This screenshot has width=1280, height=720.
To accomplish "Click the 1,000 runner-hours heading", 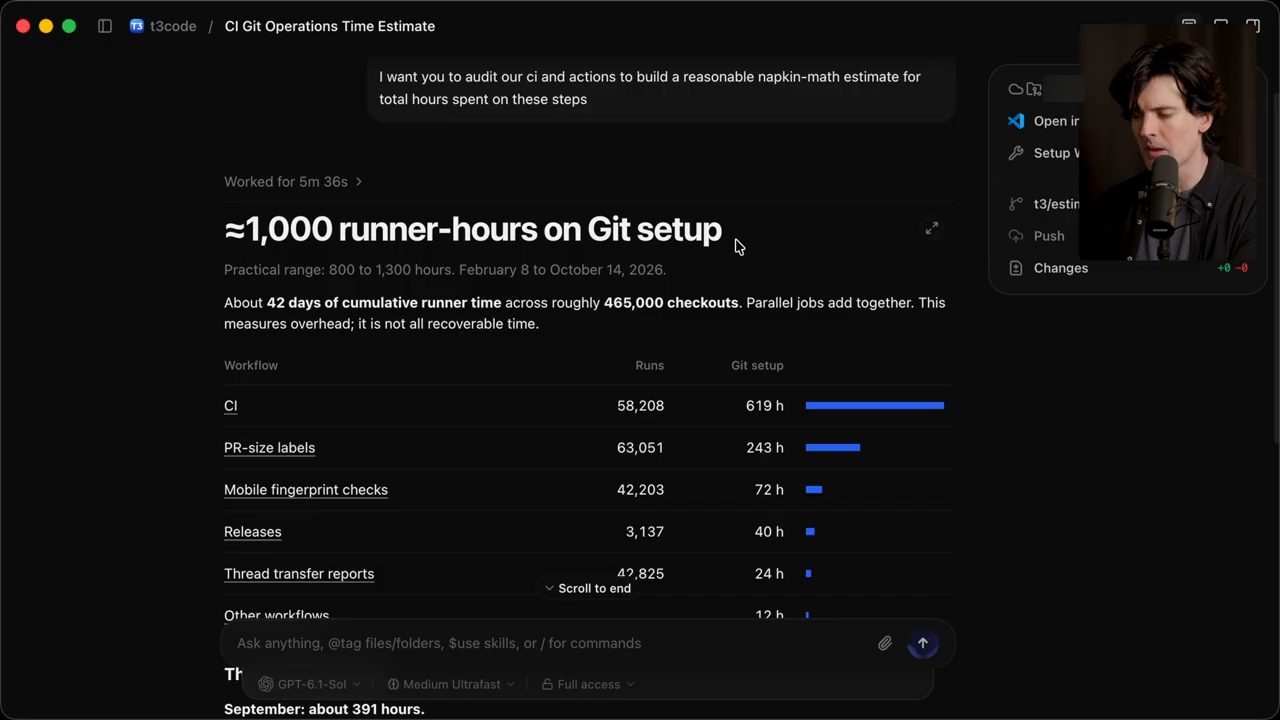I will pos(473,229).
